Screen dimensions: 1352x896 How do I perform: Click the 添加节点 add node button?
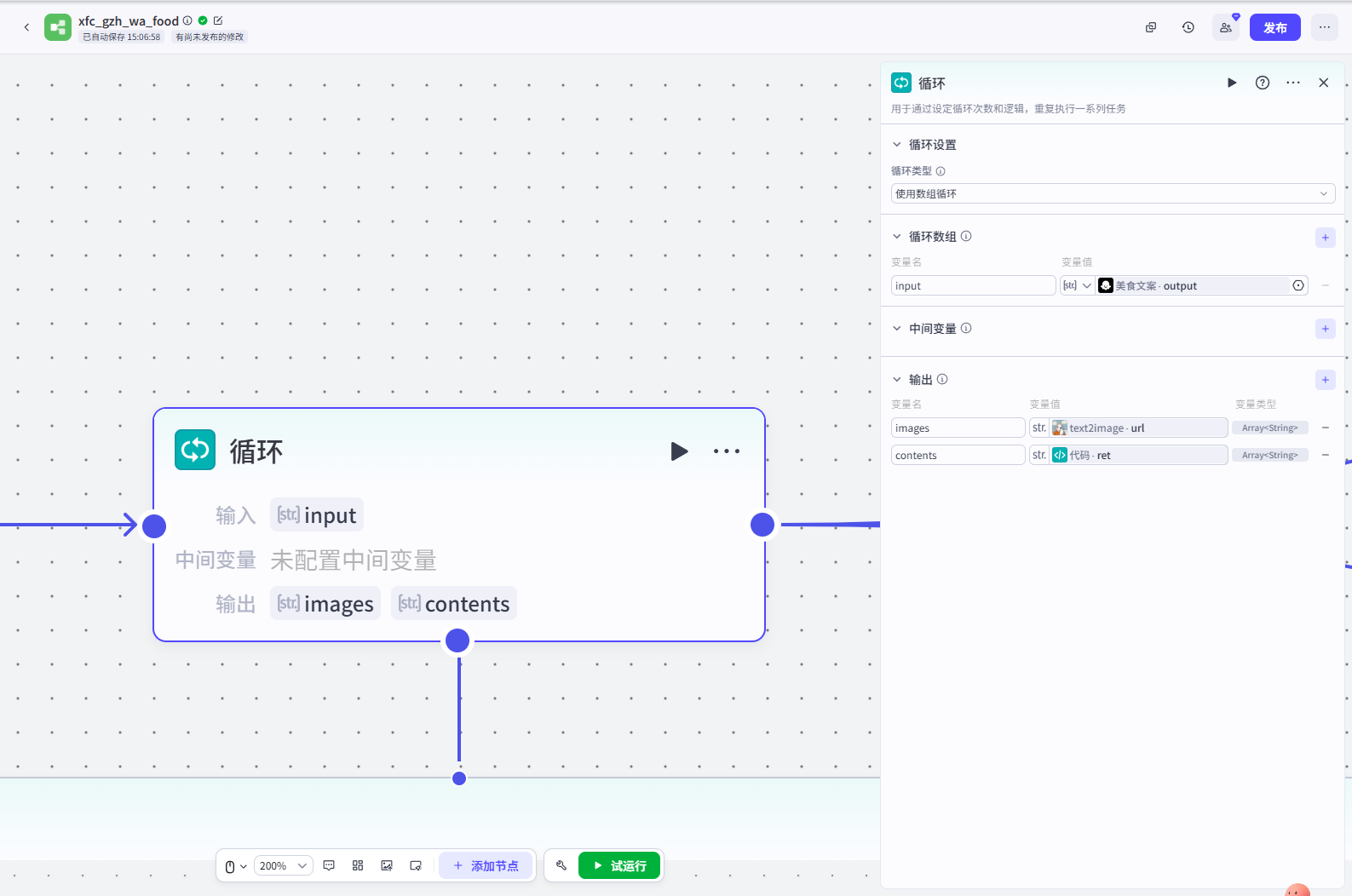point(486,866)
